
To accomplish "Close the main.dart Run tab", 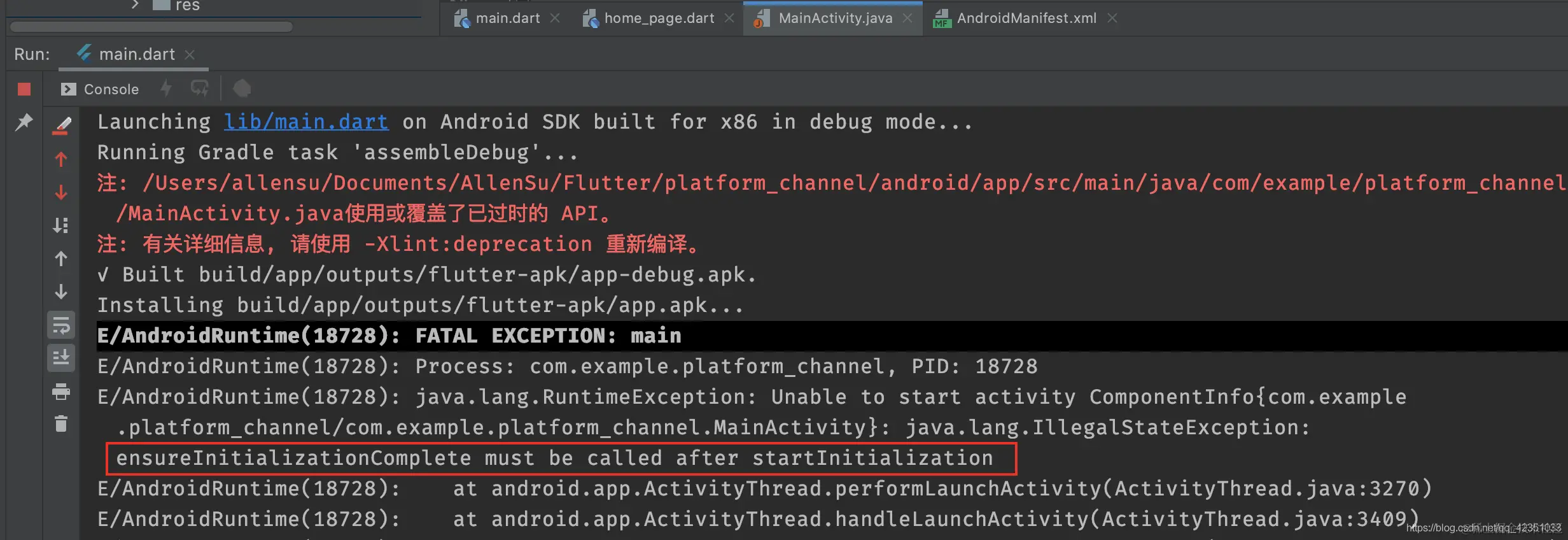I will (190, 55).
